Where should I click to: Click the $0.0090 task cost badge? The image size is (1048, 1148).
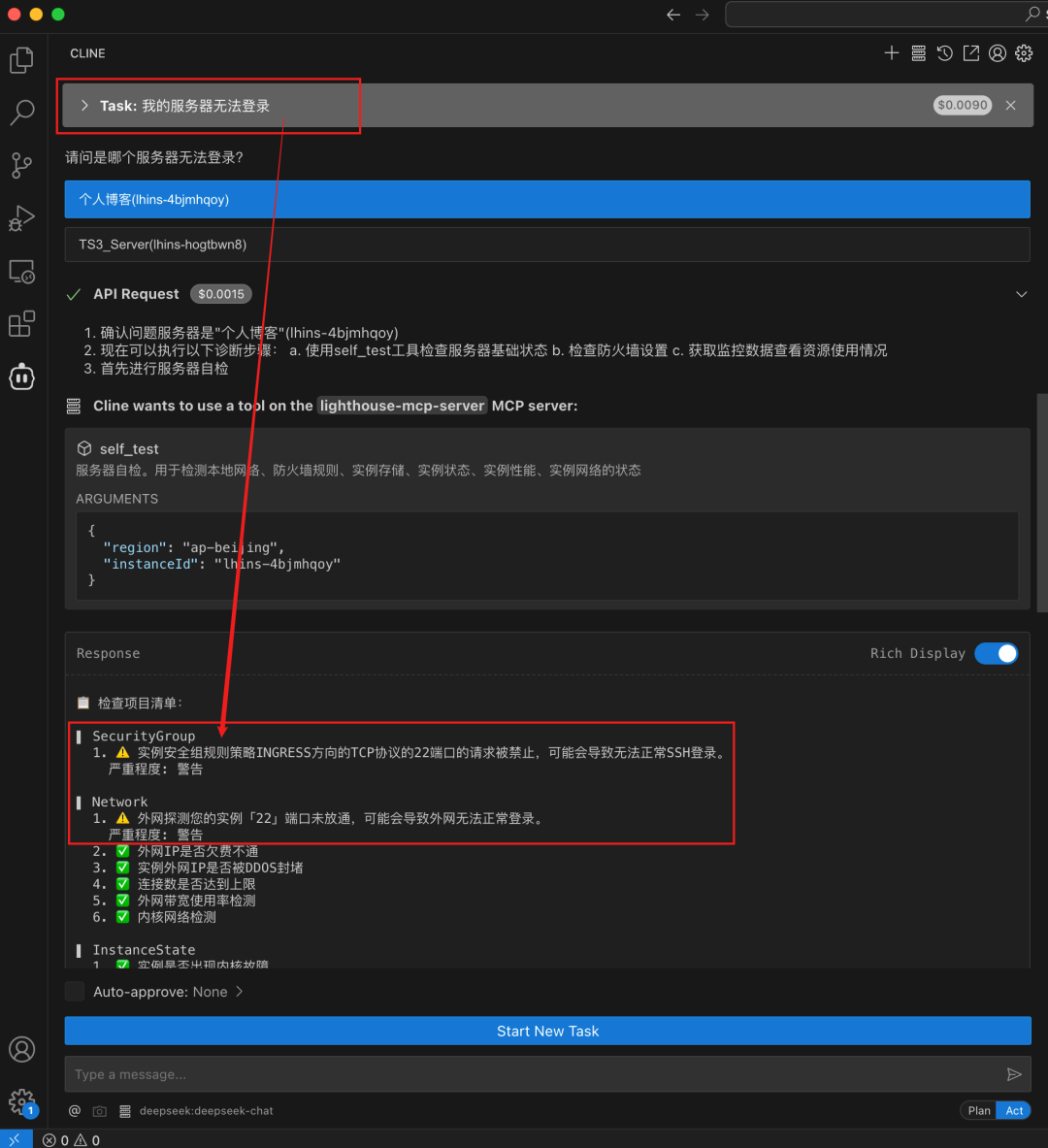(963, 105)
